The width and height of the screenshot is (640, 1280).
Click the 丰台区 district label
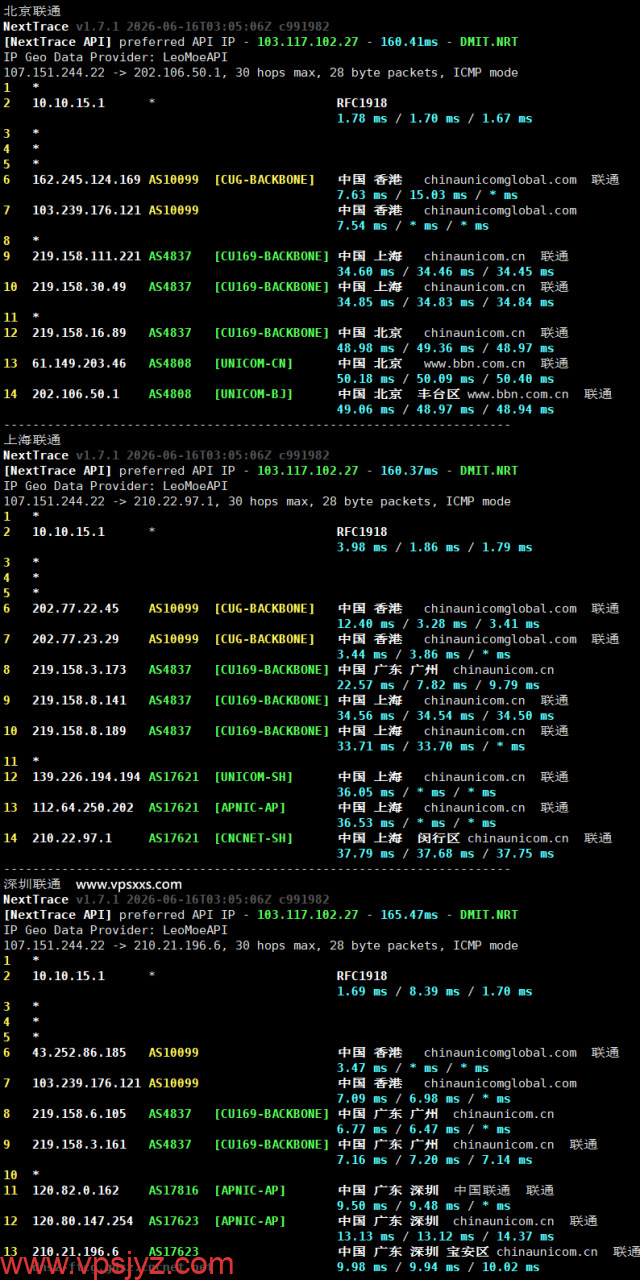click(439, 394)
